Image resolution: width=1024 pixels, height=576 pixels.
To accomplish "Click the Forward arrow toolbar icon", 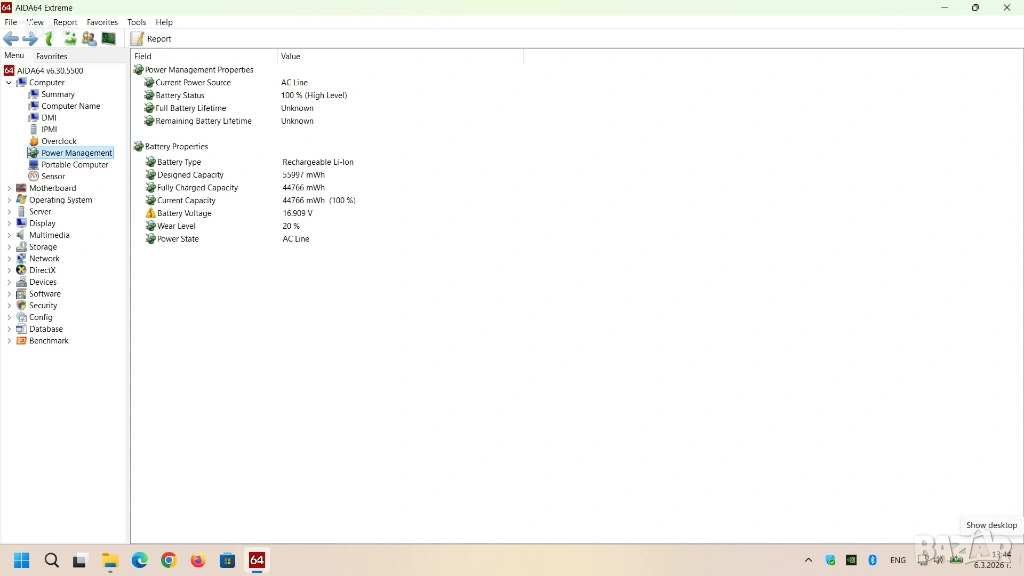I will (30, 39).
